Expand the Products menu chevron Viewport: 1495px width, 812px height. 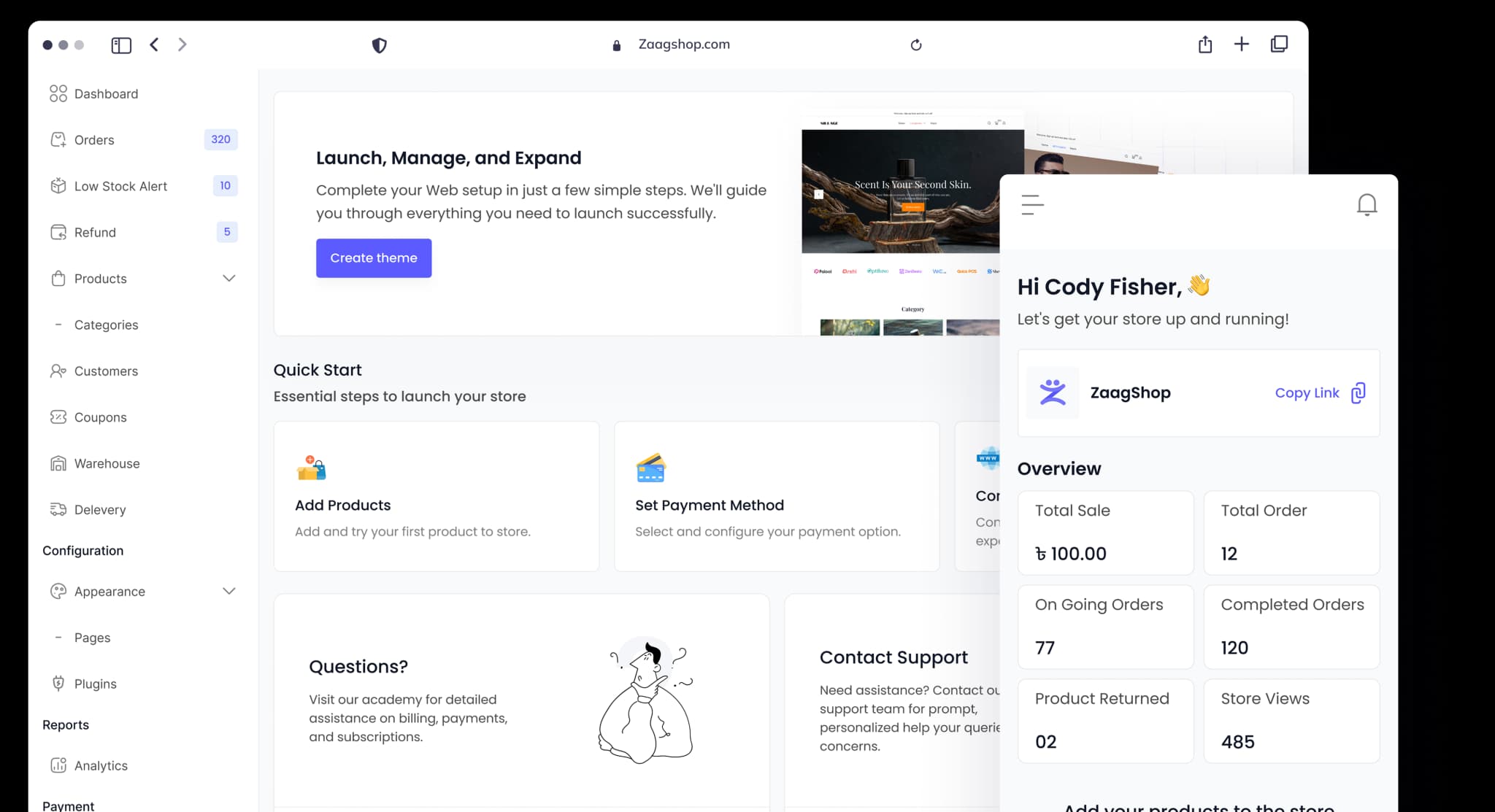(x=228, y=279)
